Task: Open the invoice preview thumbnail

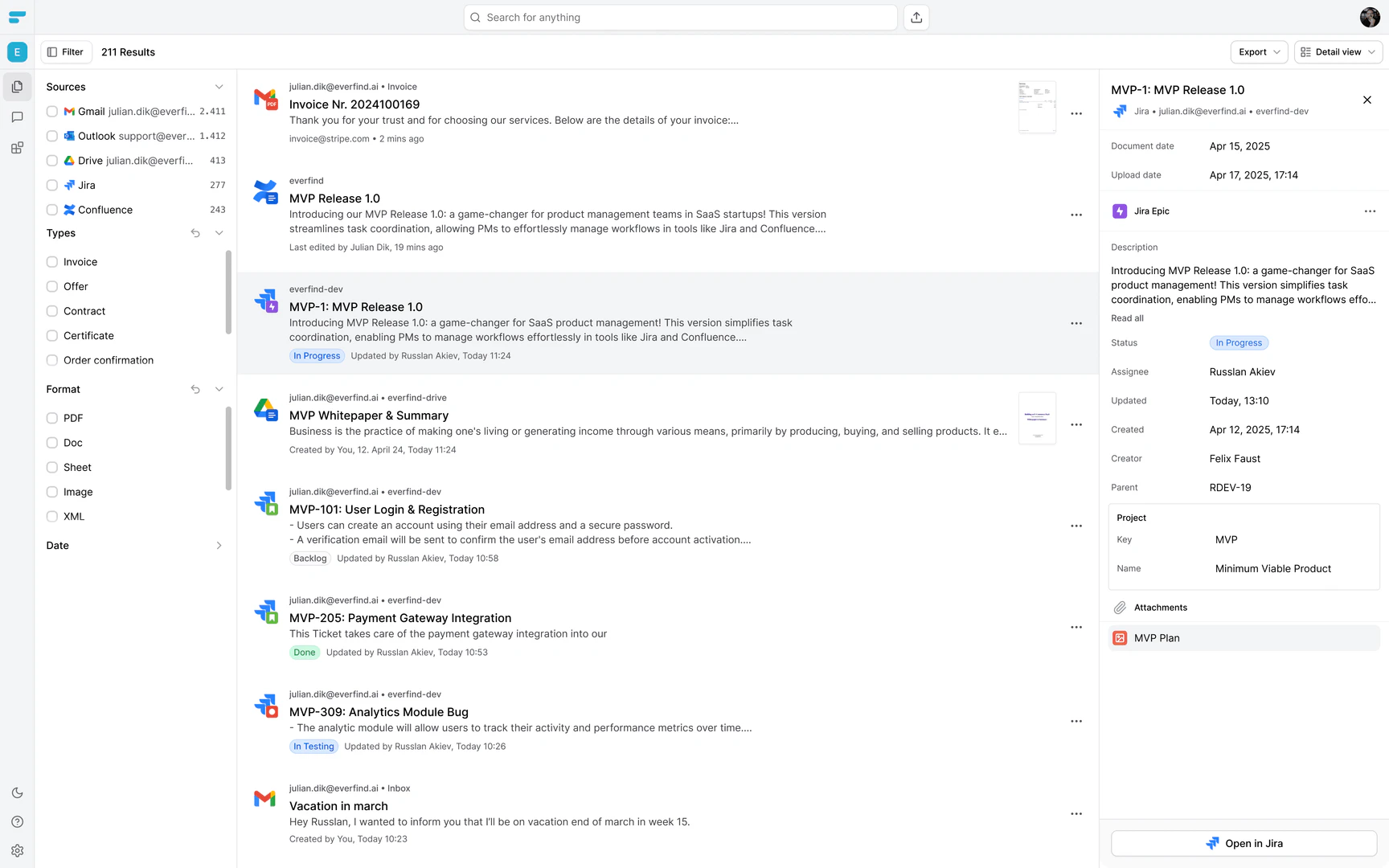Action: click(1037, 105)
